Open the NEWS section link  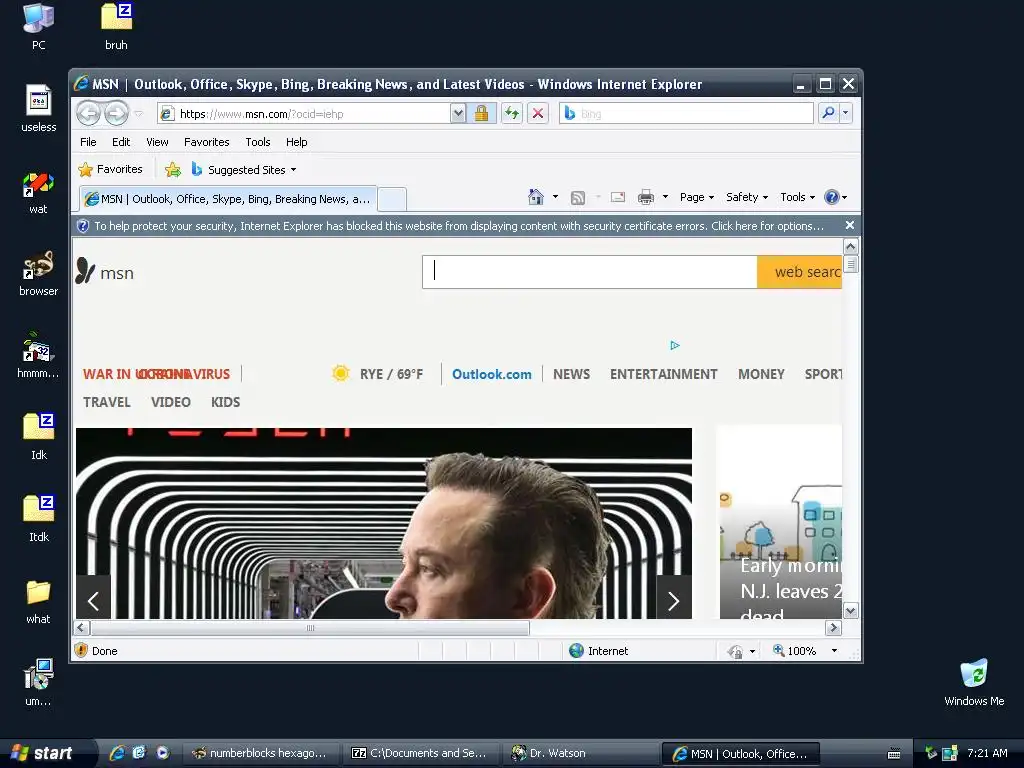571,374
